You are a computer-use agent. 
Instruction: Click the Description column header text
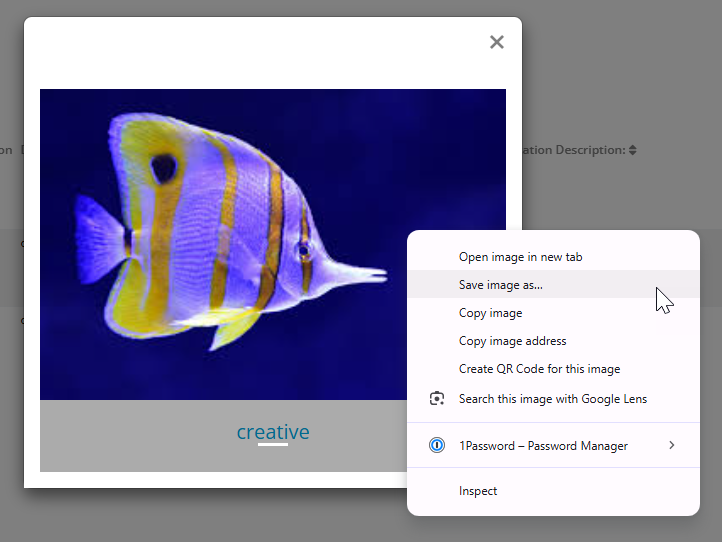coord(574,150)
